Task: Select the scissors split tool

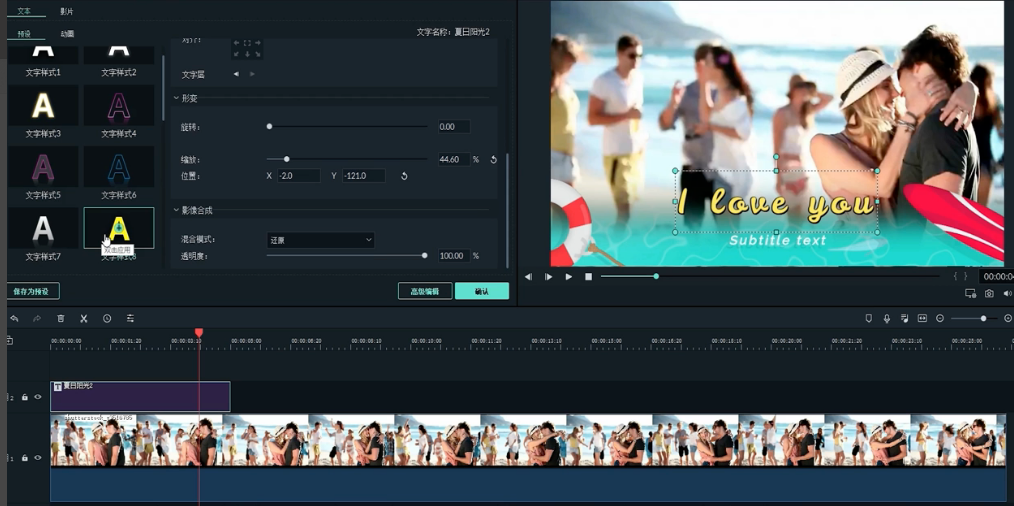Action: (84, 318)
